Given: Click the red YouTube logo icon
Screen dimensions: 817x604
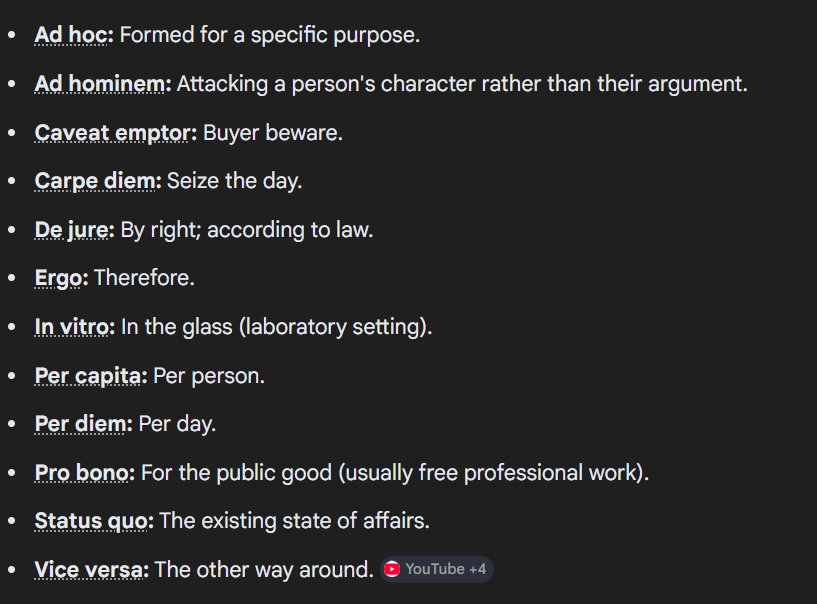Looking at the screenshot, I should pos(392,569).
